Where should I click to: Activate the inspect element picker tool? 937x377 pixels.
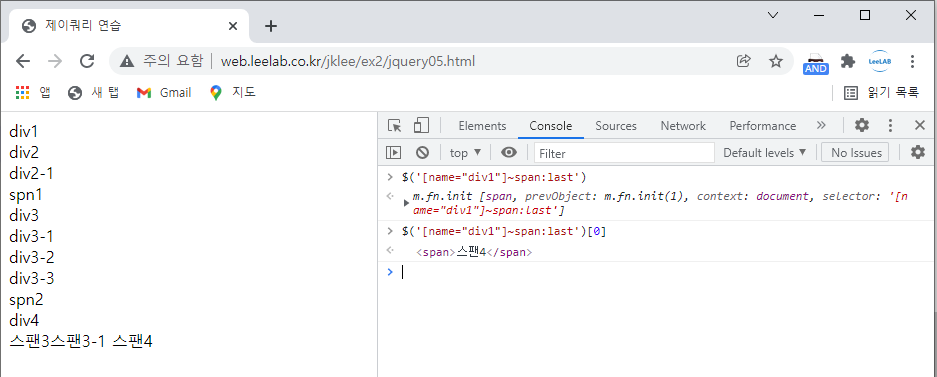[x=394, y=125]
